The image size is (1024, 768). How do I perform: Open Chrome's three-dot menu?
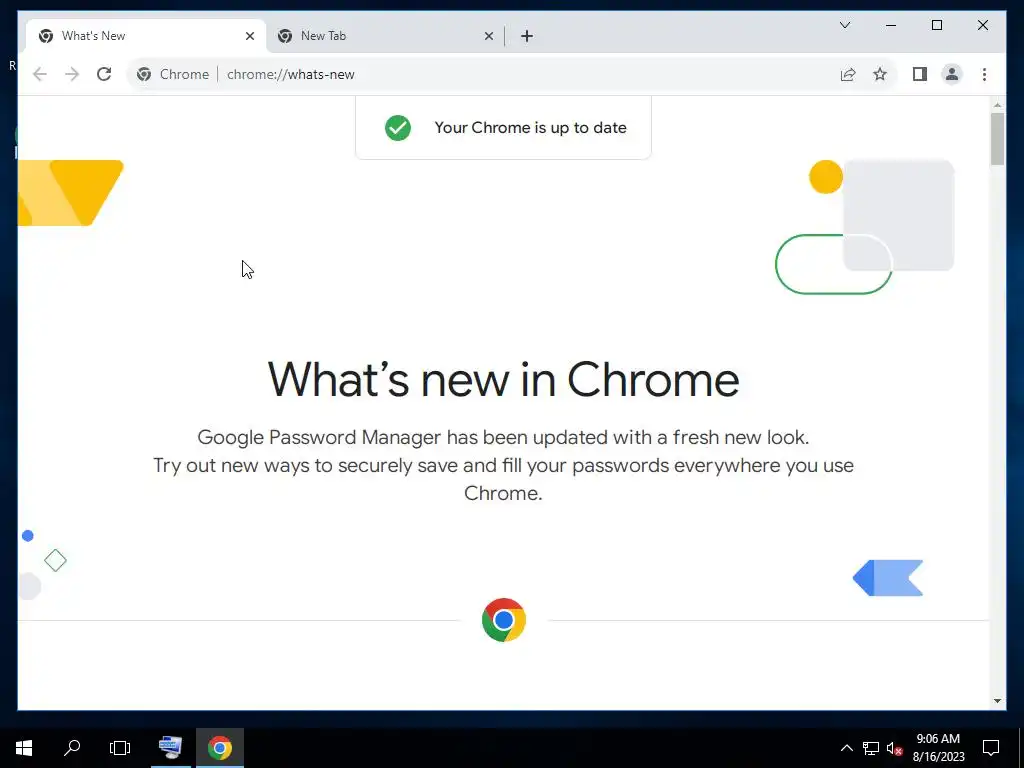[x=984, y=74]
